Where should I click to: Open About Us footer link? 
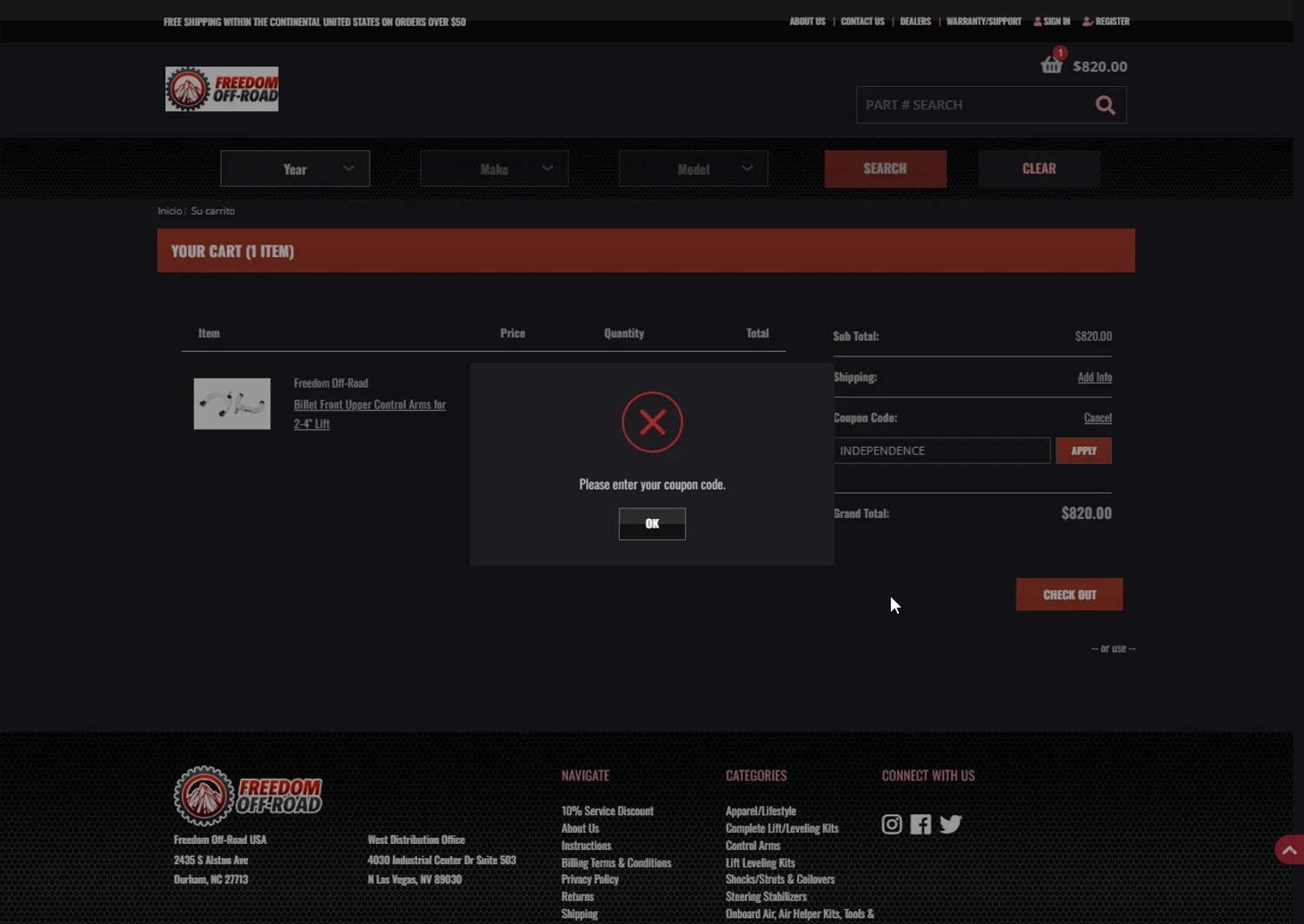point(580,828)
